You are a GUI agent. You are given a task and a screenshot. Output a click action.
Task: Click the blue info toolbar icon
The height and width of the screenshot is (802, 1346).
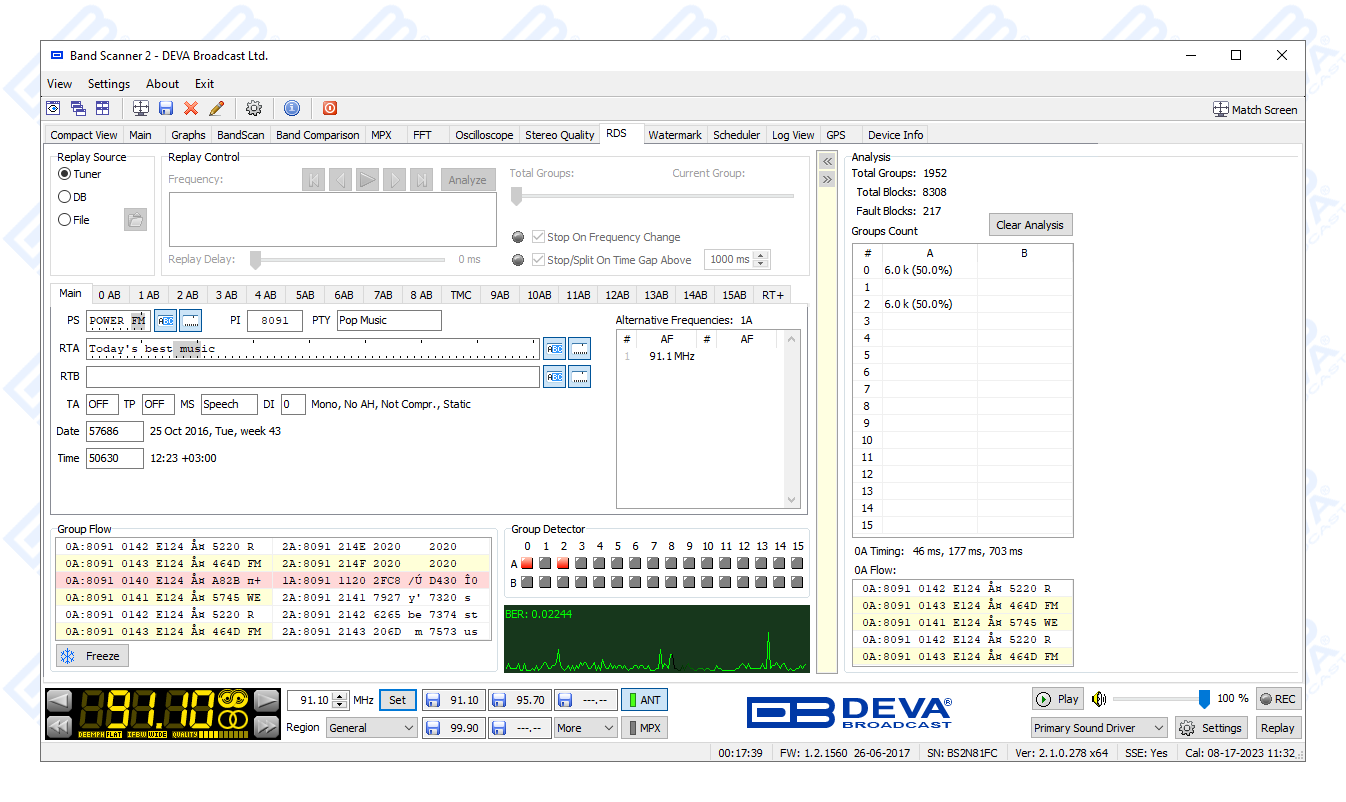coord(292,108)
